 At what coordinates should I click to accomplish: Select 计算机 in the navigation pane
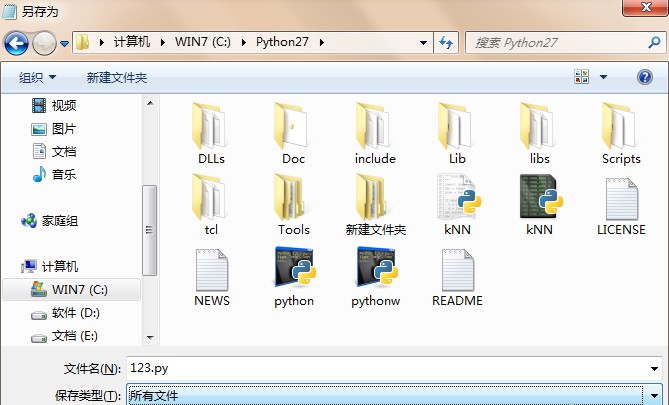coord(49,267)
